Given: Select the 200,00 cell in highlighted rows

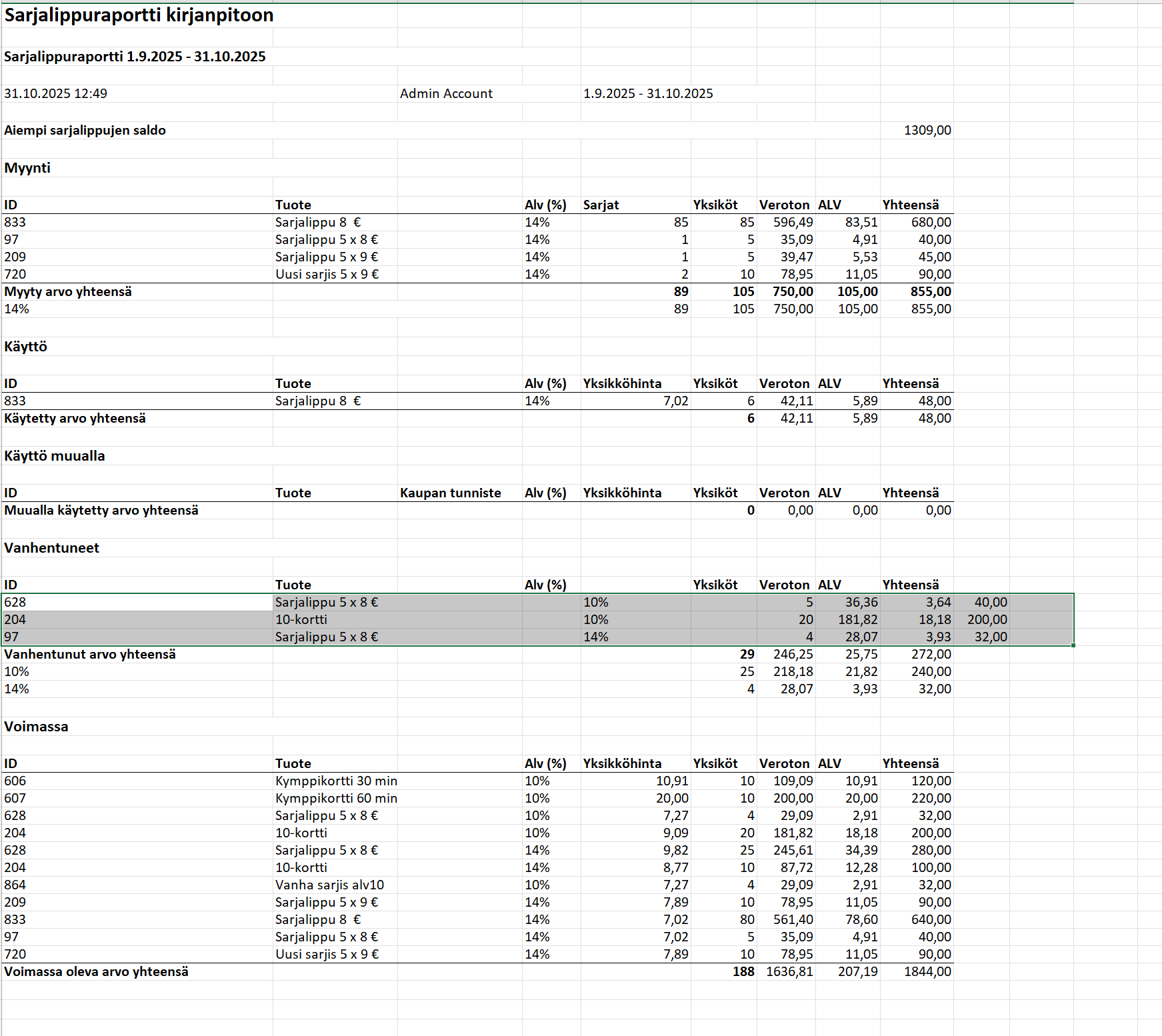Looking at the screenshot, I should tap(987, 620).
